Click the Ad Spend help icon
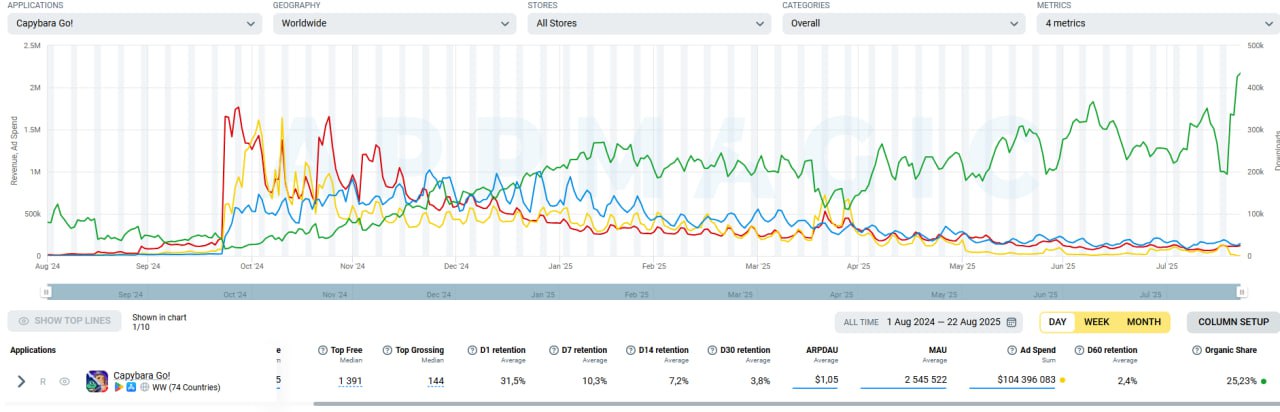The width and height of the screenshot is (1280, 412). pos(1013,350)
